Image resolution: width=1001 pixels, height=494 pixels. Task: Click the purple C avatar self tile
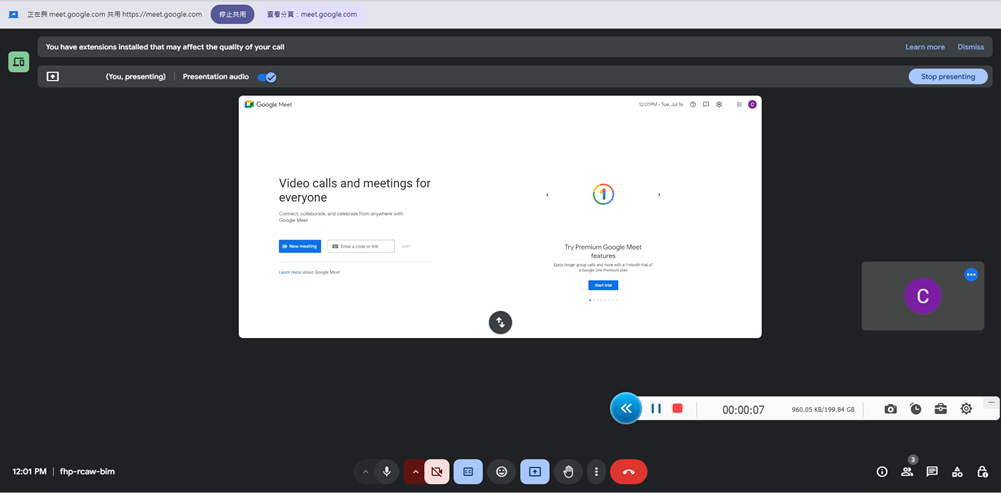point(922,296)
